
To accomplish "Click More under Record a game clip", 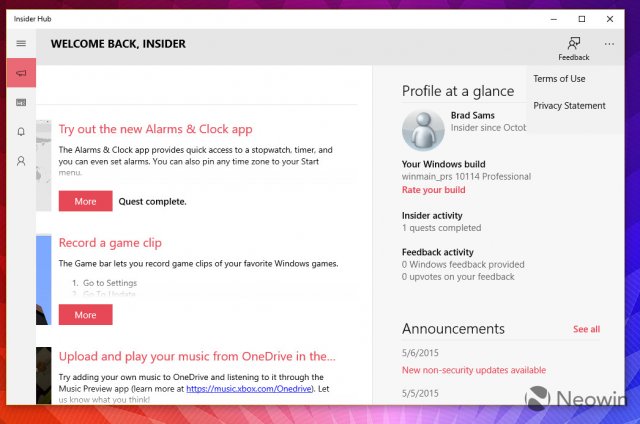I will (x=85, y=315).
